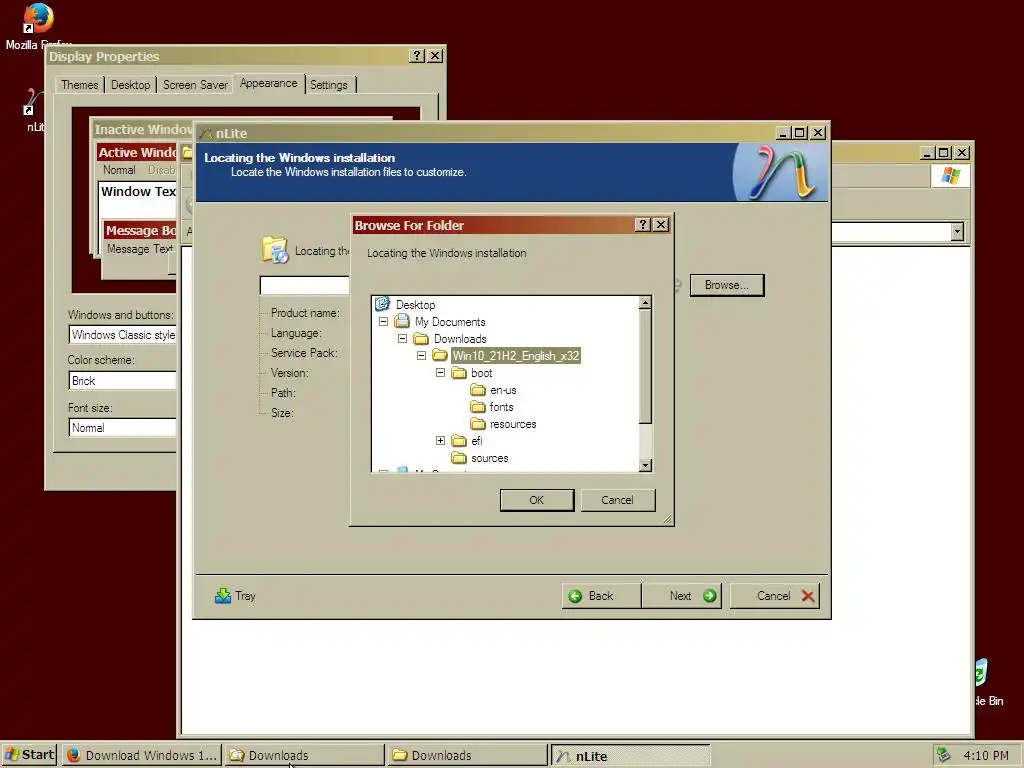Click the system tray network icon
The width and height of the screenshot is (1024, 768).
(943, 754)
